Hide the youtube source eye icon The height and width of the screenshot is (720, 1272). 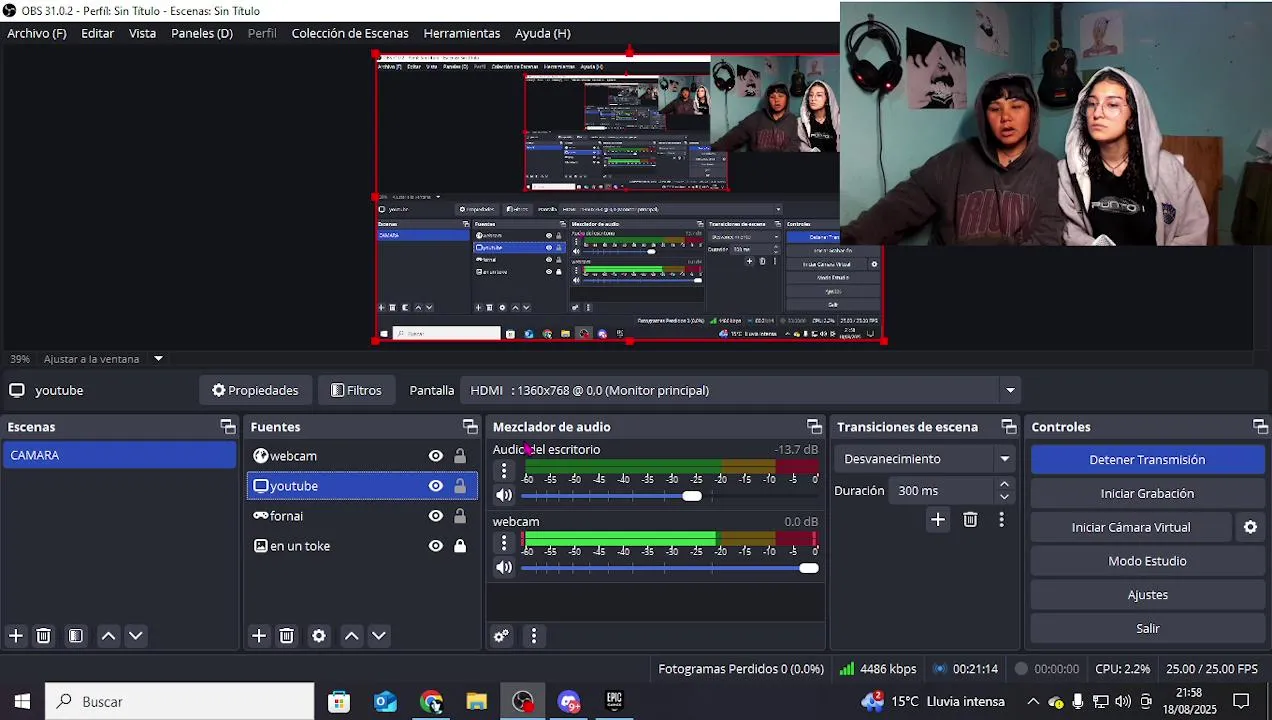point(436,486)
